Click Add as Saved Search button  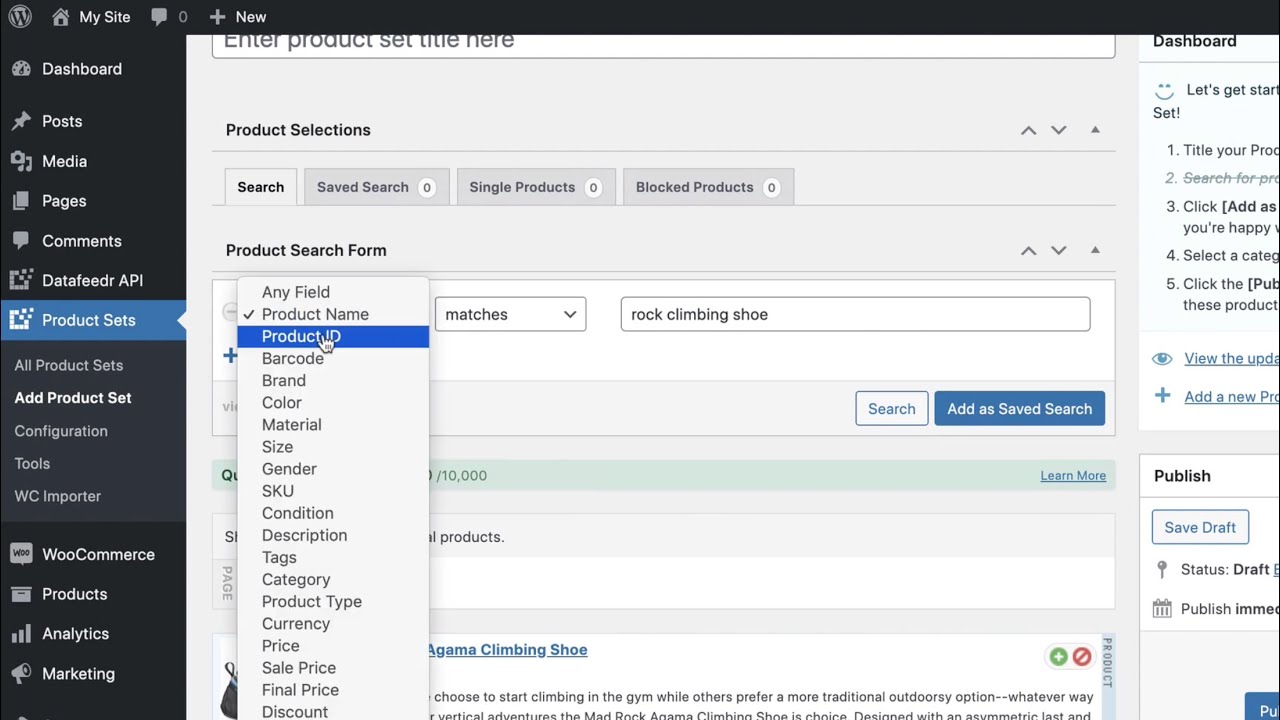pos(1019,408)
